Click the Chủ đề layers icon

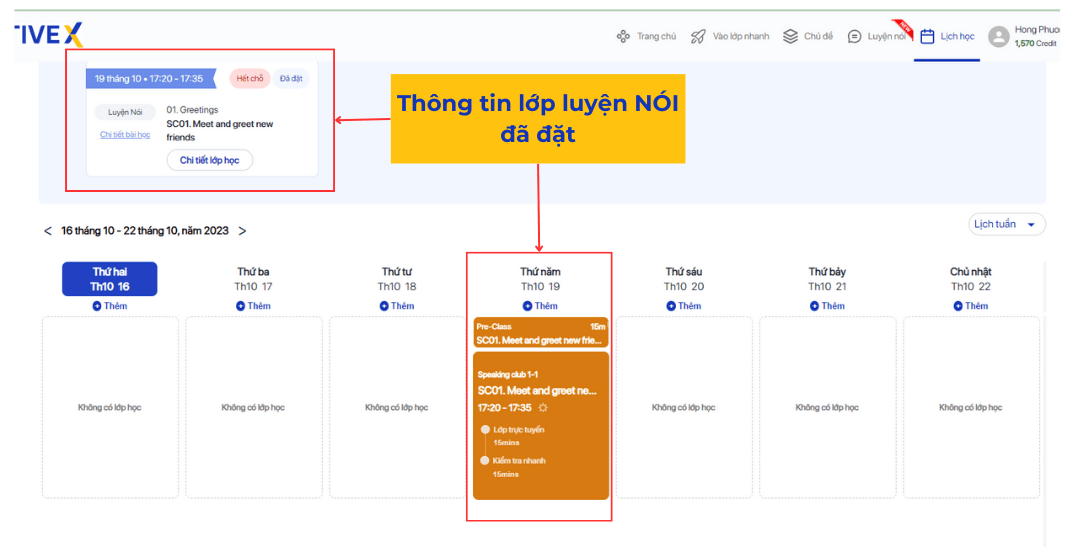point(790,37)
